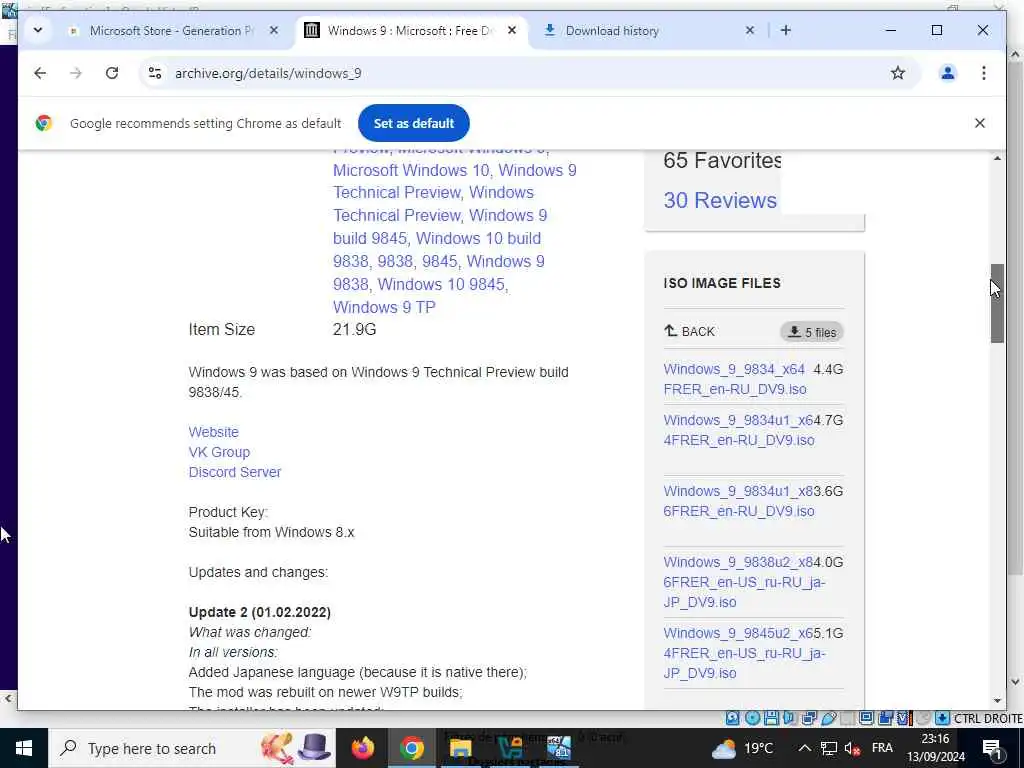1024x768 pixels.
Task: Open File Explorer from the taskbar
Action: tap(460, 748)
